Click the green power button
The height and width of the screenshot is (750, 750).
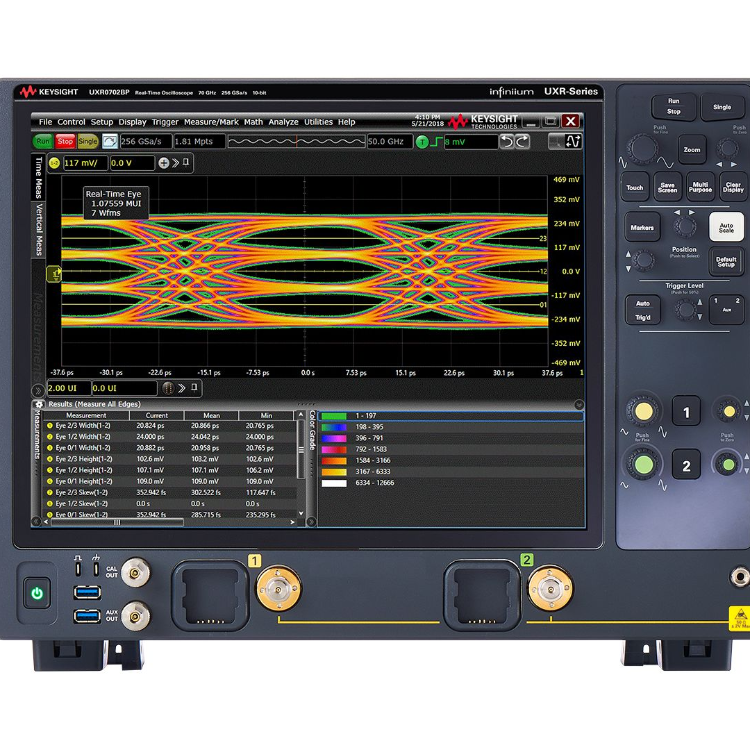[37, 593]
